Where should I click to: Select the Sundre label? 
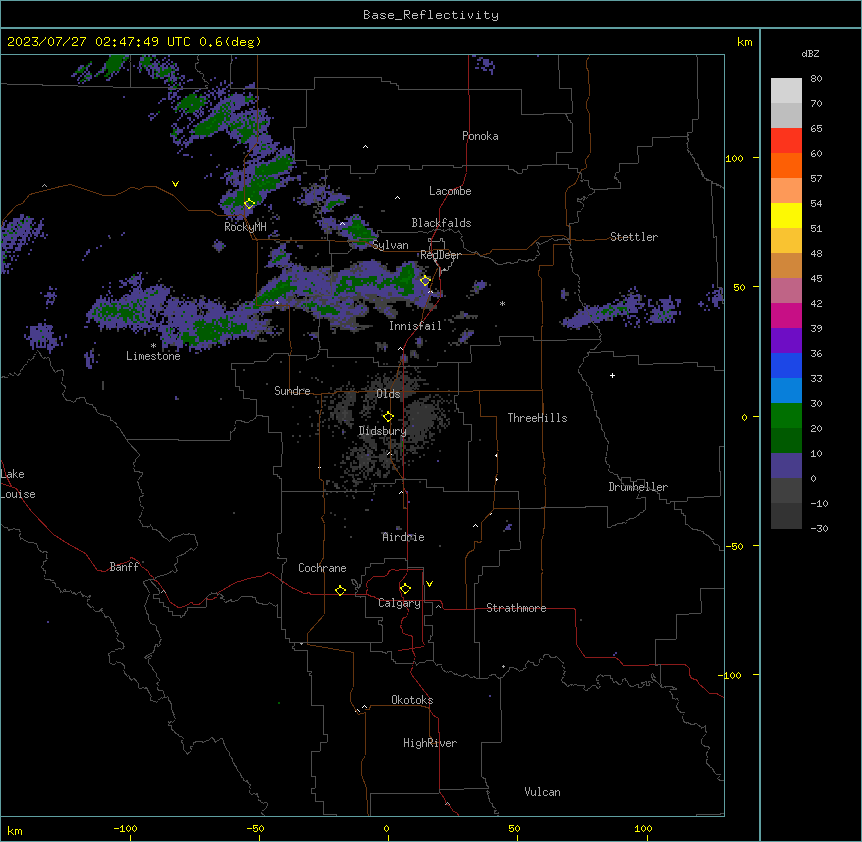click(x=292, y=391)
